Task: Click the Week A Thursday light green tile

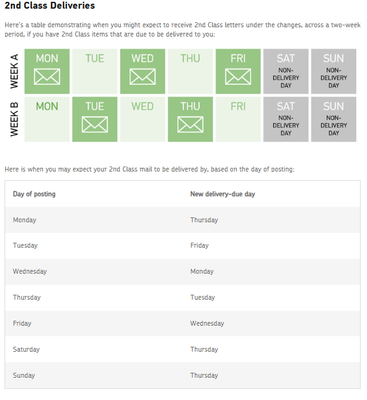Action: 190,71
